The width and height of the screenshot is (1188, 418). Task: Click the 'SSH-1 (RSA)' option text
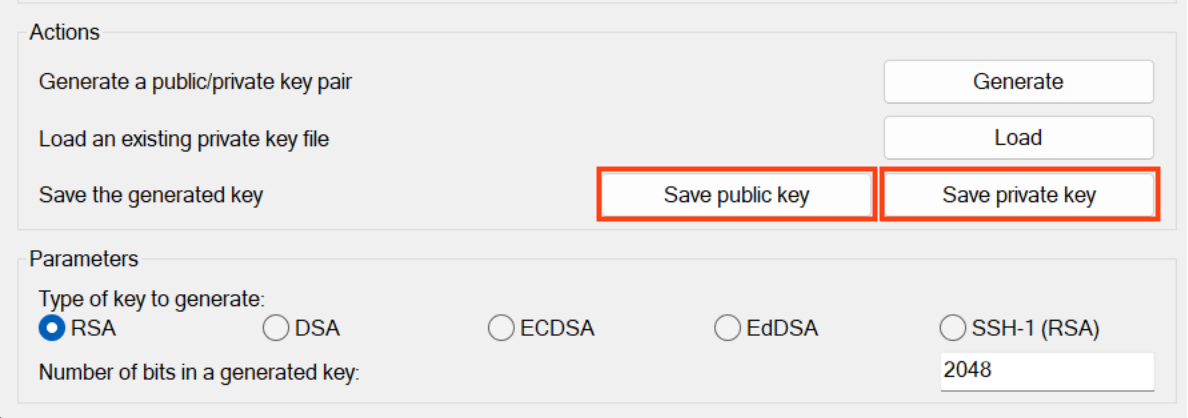coord(1035,328)
